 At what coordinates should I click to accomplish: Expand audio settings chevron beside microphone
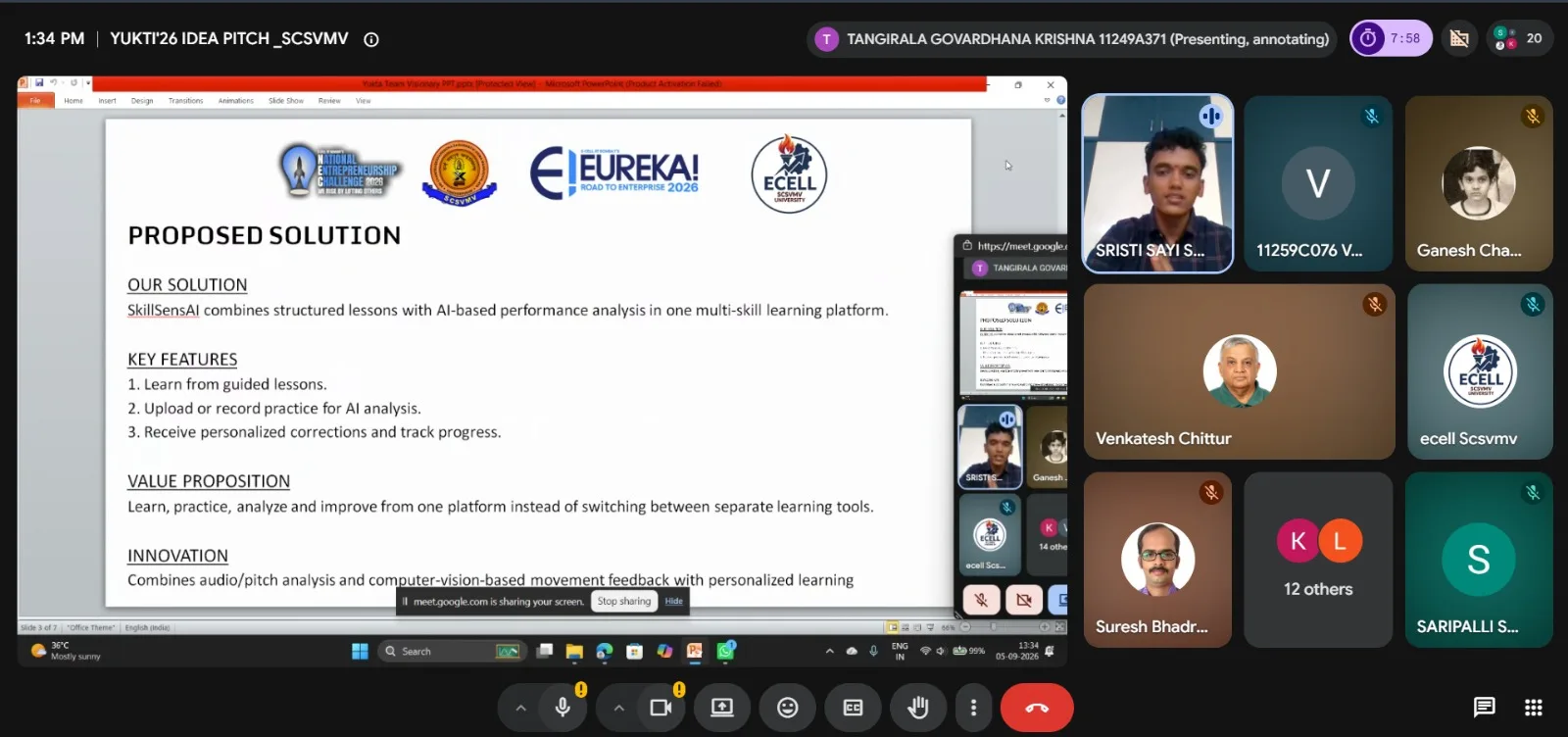point(520,708)
